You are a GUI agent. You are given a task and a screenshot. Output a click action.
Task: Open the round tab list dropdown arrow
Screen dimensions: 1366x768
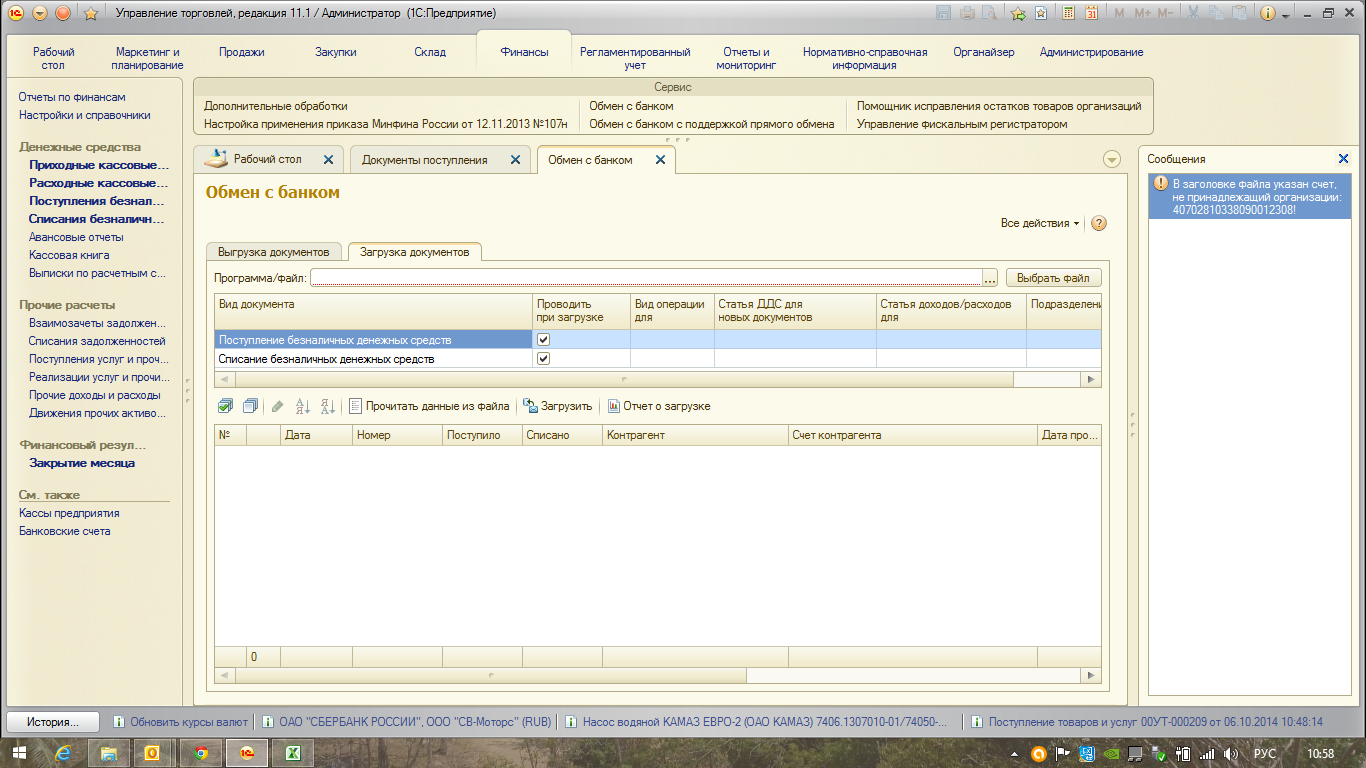(x=1111, y=160)
